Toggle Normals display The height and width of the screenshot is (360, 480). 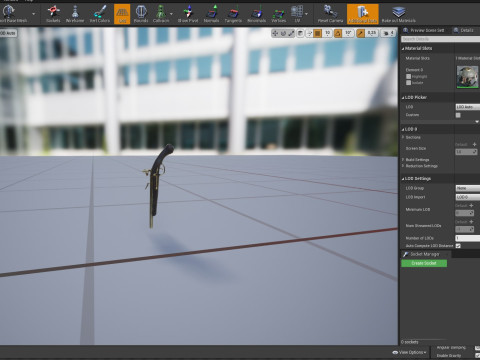211,14
